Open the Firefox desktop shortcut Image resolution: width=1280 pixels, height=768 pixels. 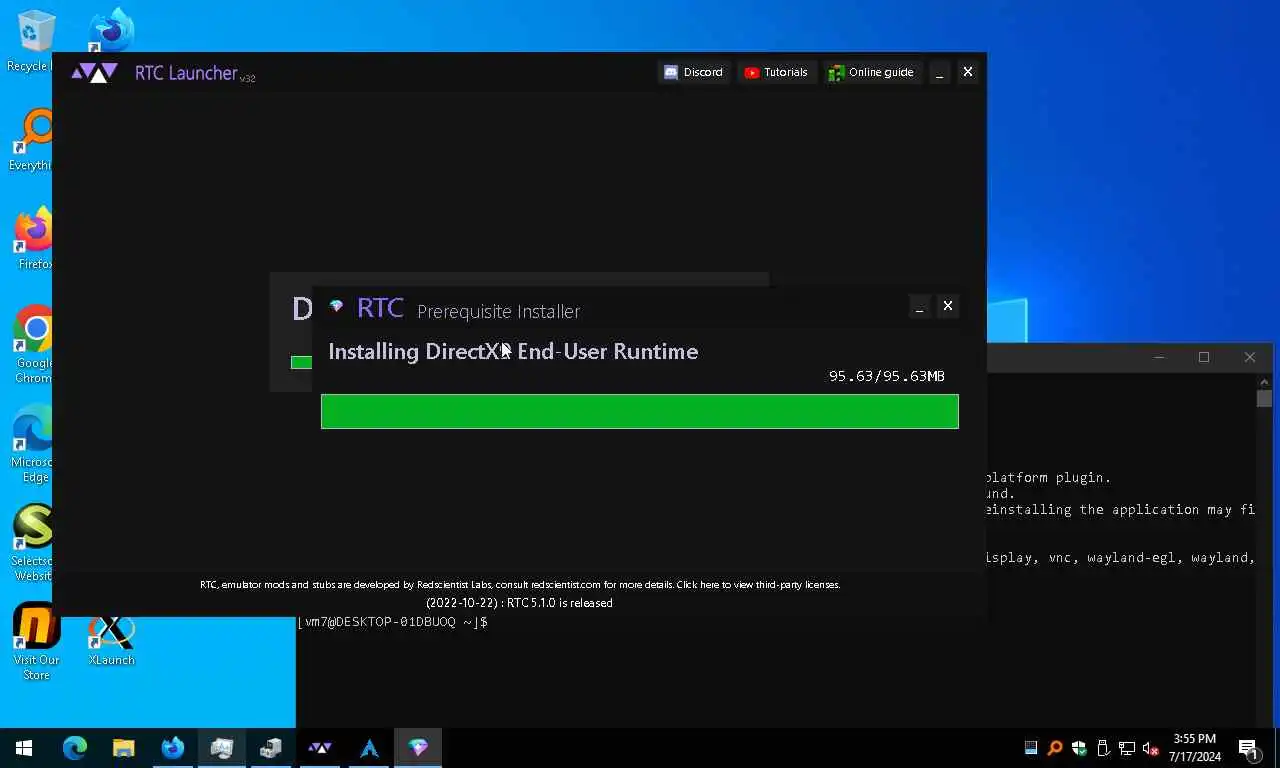(34, 238)
